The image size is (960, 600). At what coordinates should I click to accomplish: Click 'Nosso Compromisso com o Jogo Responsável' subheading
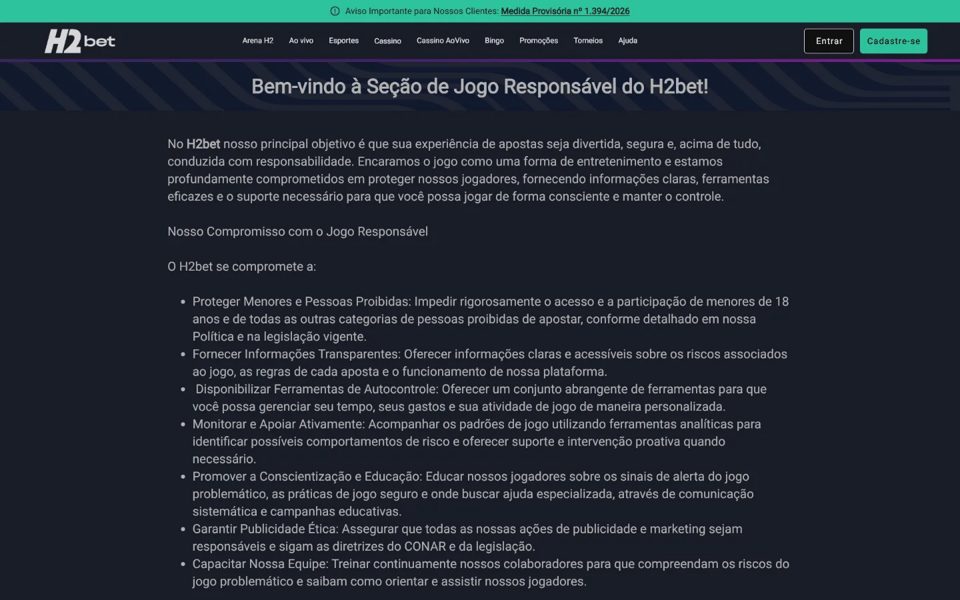point(298,231)
